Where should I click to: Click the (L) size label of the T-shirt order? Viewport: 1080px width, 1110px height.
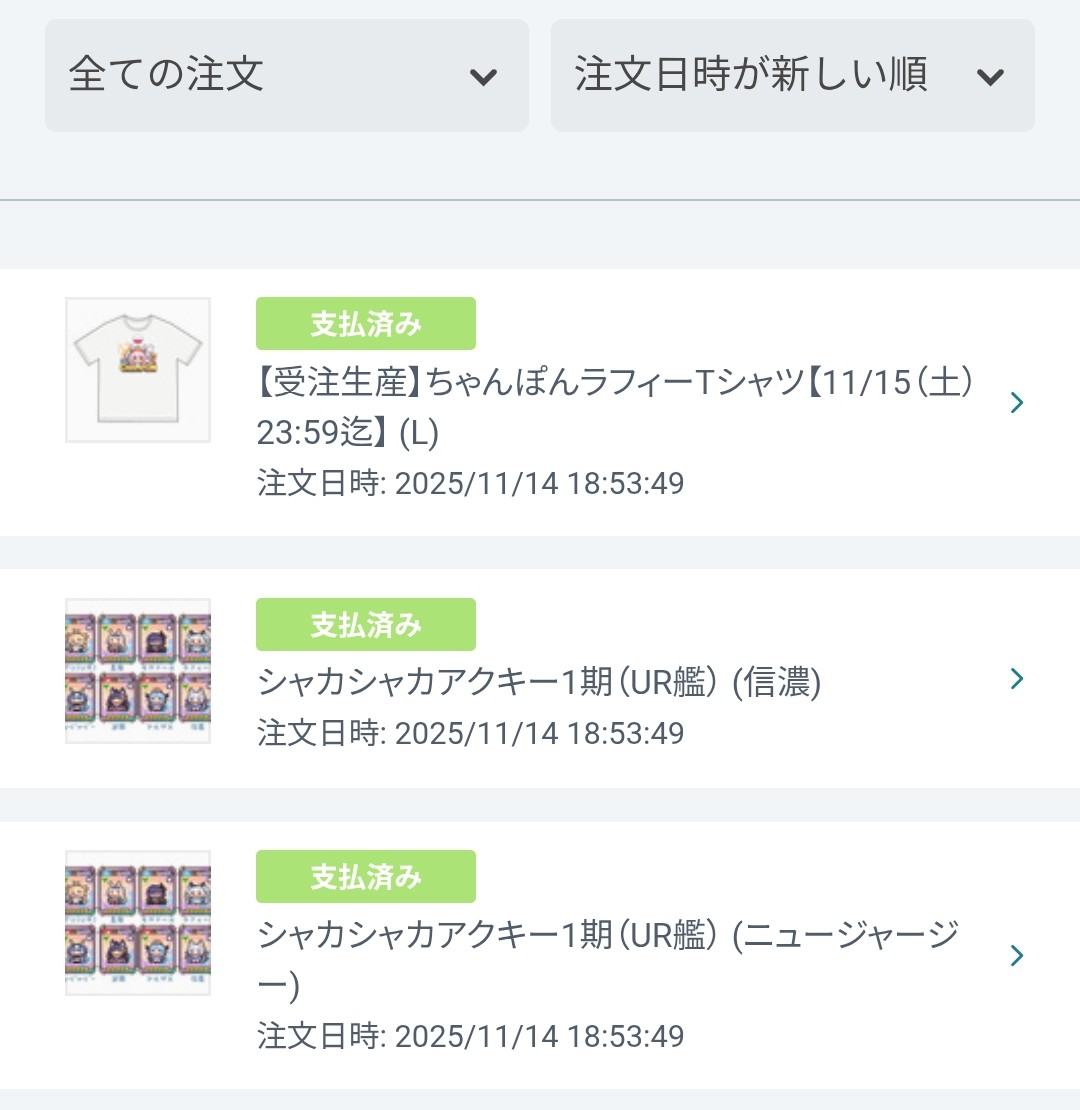tap(418, 433)
